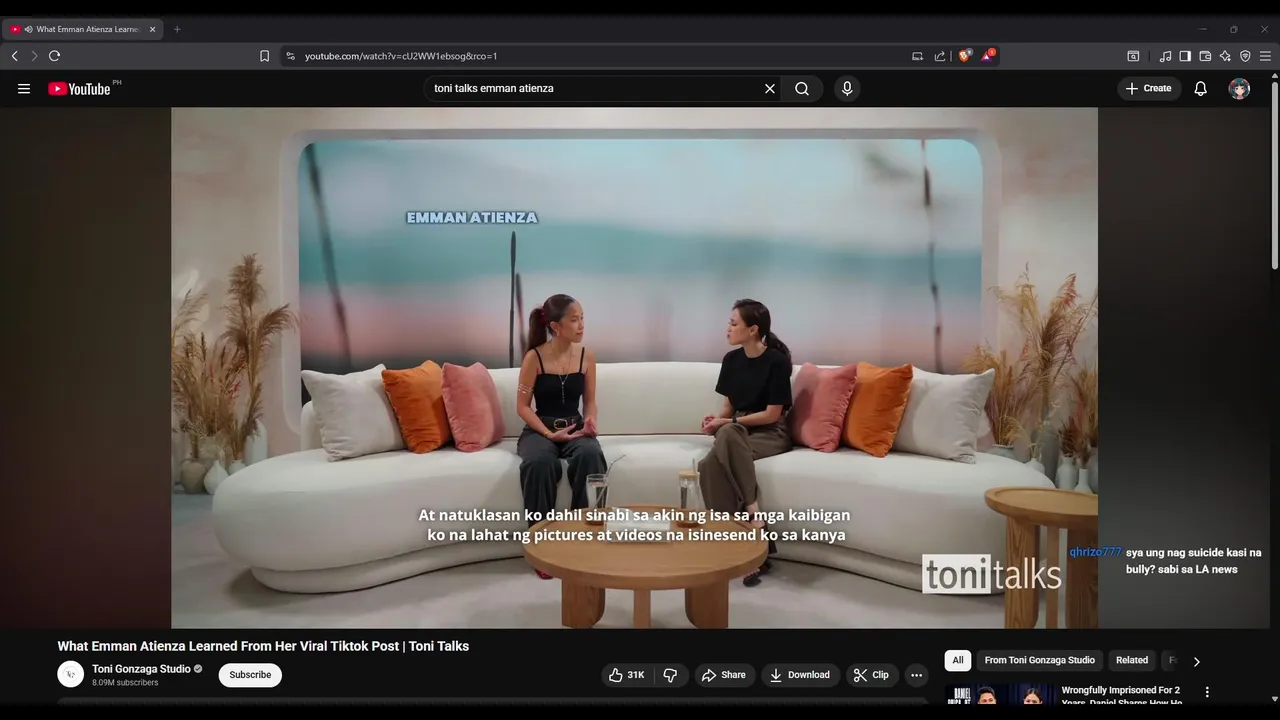Screen dimensions: 1280x720
Task: Click the share page icon in address bar
Action: tap(940, 56)
